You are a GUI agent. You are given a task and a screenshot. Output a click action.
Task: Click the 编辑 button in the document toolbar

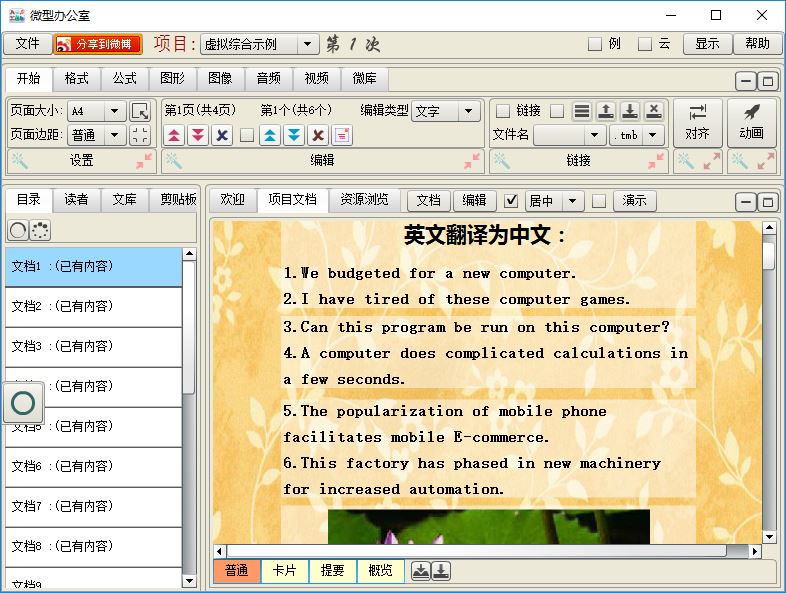(474, 201)
